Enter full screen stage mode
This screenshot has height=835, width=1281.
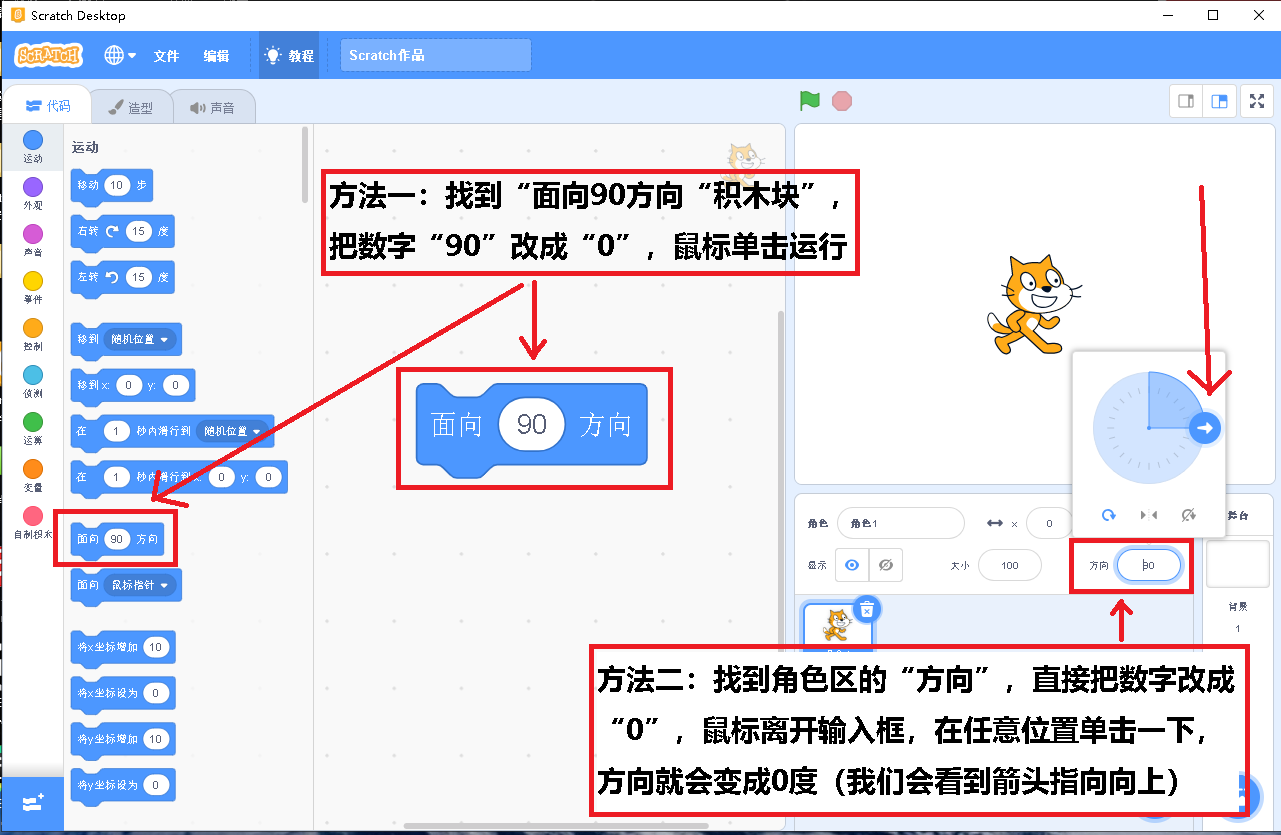point(1257,101)
